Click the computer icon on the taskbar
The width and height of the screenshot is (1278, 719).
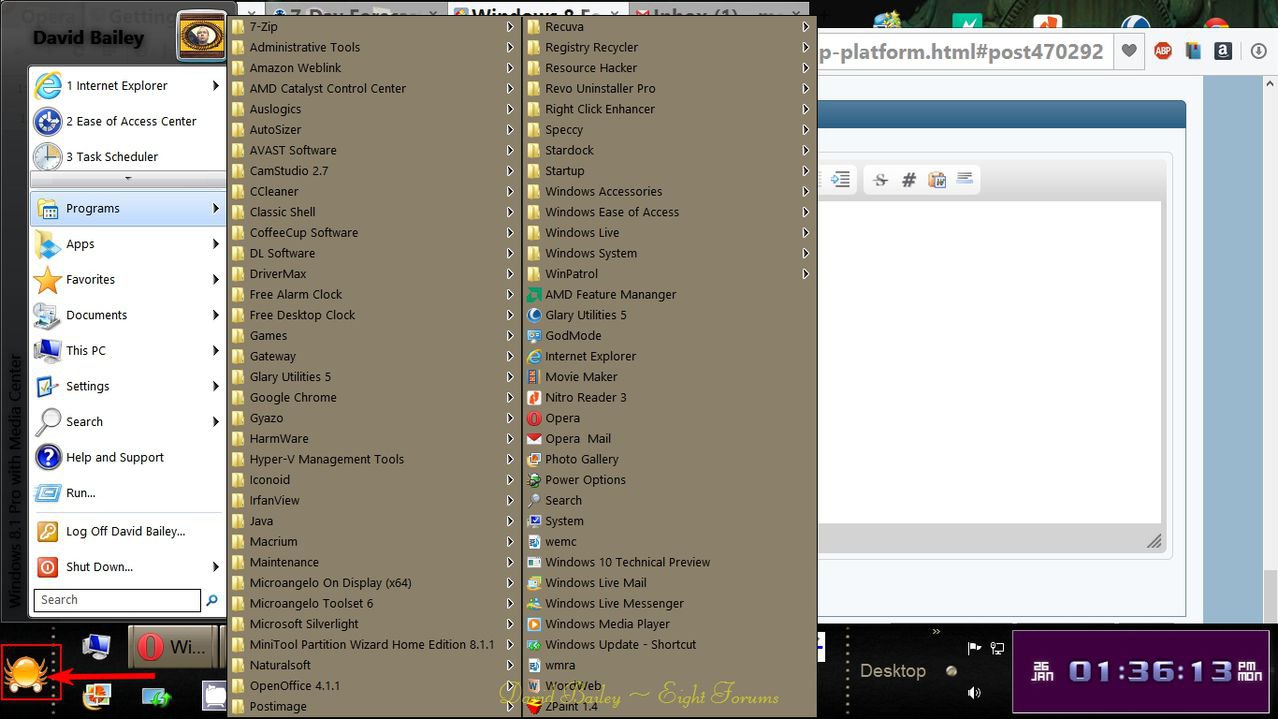96,647
